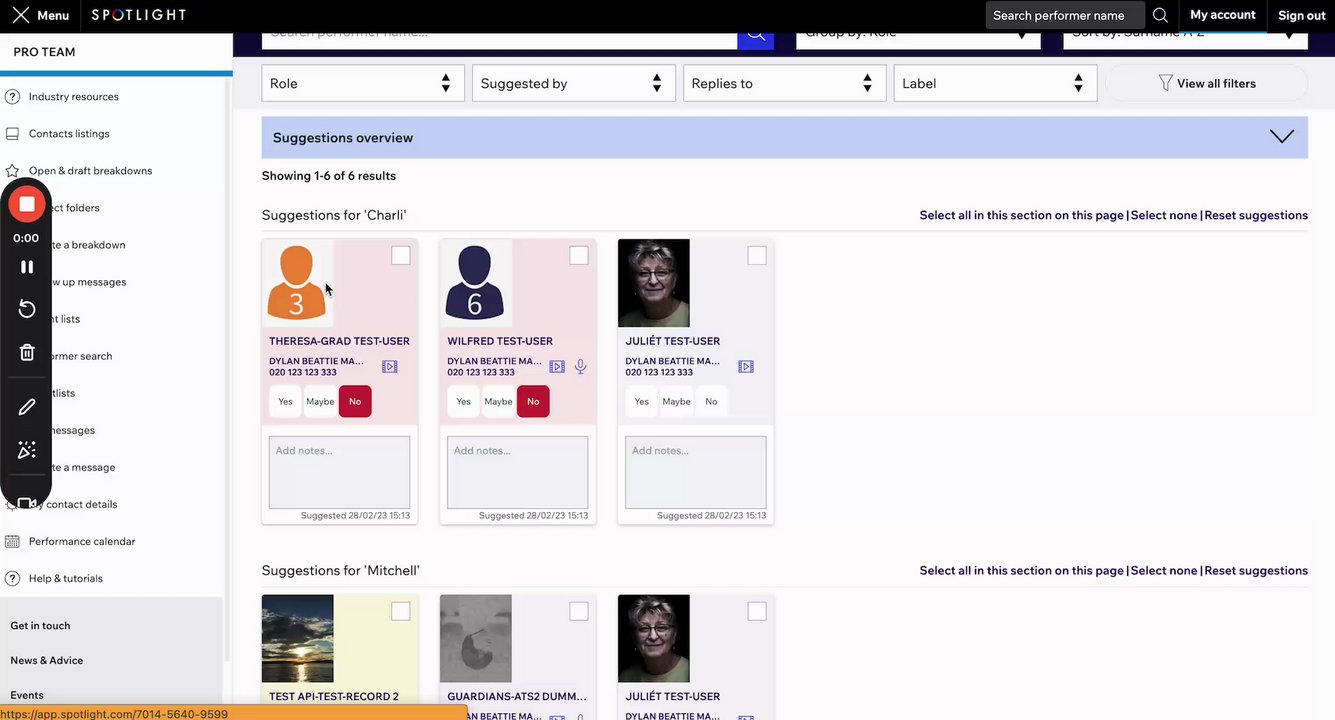The height and width of the screenshot is (720, 1335).
Task: Open showreel video icon for Theresa-Grad Test-User
Action: coord(390,367)
